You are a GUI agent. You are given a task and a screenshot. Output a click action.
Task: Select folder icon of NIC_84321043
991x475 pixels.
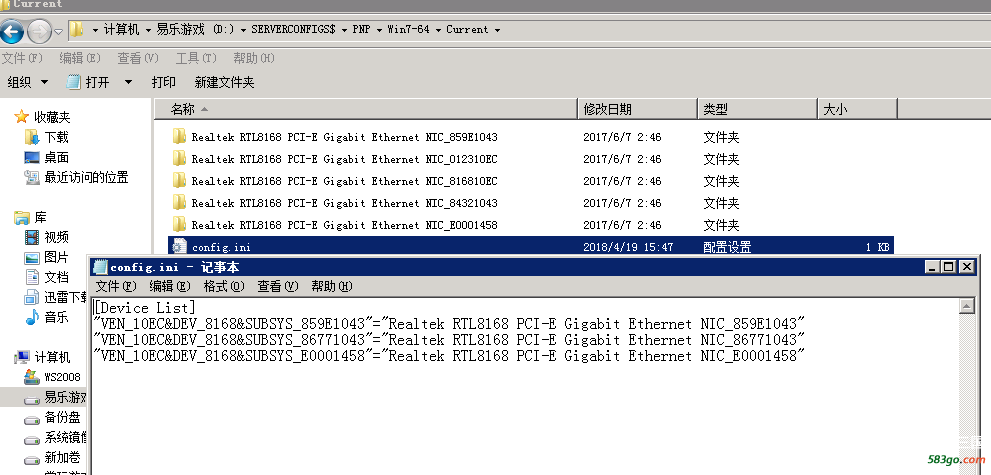[x=179, y=203]
